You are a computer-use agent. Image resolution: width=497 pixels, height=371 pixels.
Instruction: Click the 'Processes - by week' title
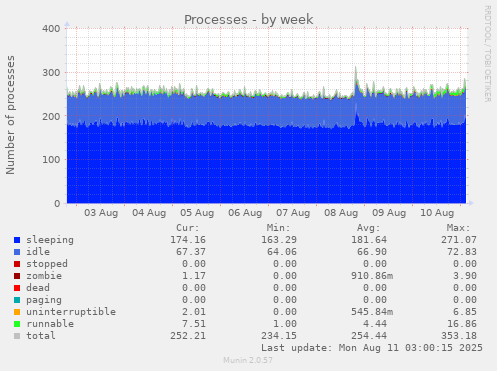(x=249, y=19)
